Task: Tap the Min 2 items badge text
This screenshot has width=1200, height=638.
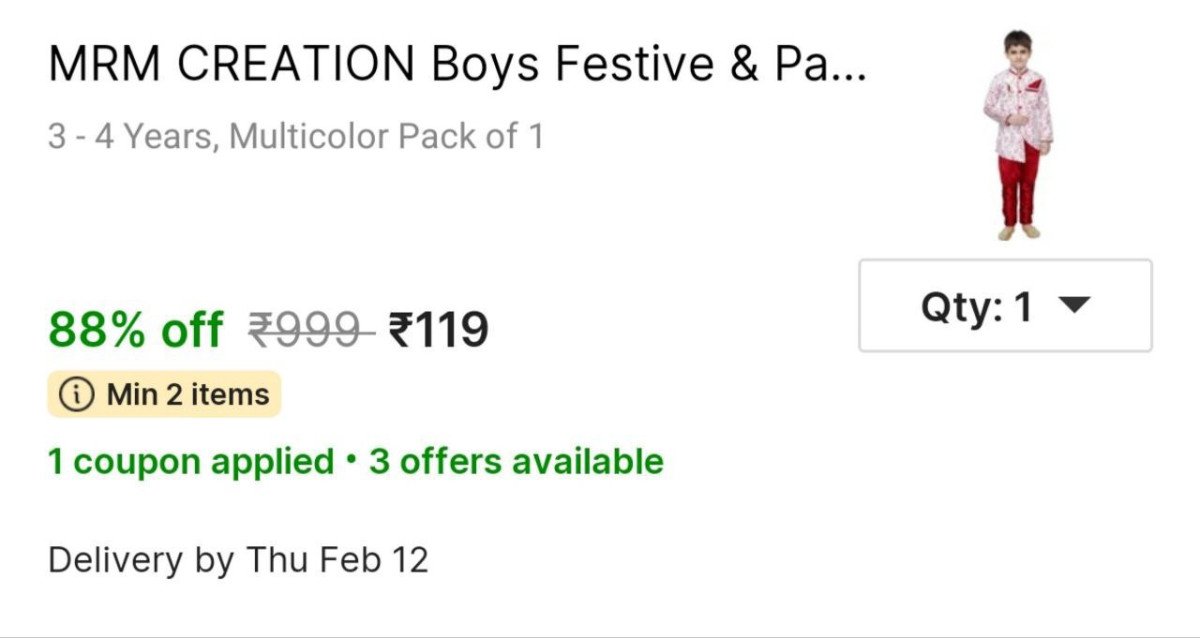Action: click(188, 395)
